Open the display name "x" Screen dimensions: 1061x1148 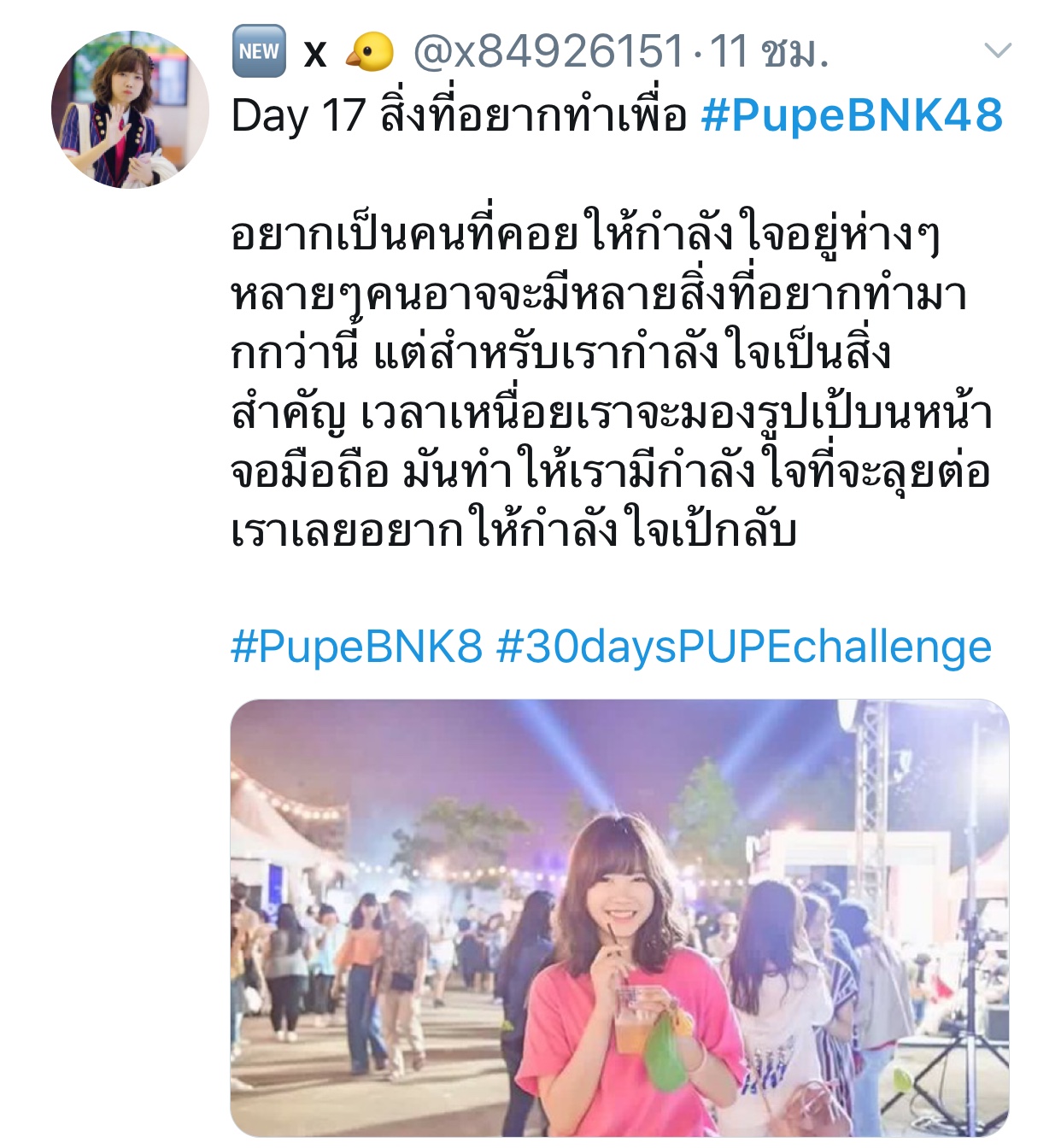315,54
